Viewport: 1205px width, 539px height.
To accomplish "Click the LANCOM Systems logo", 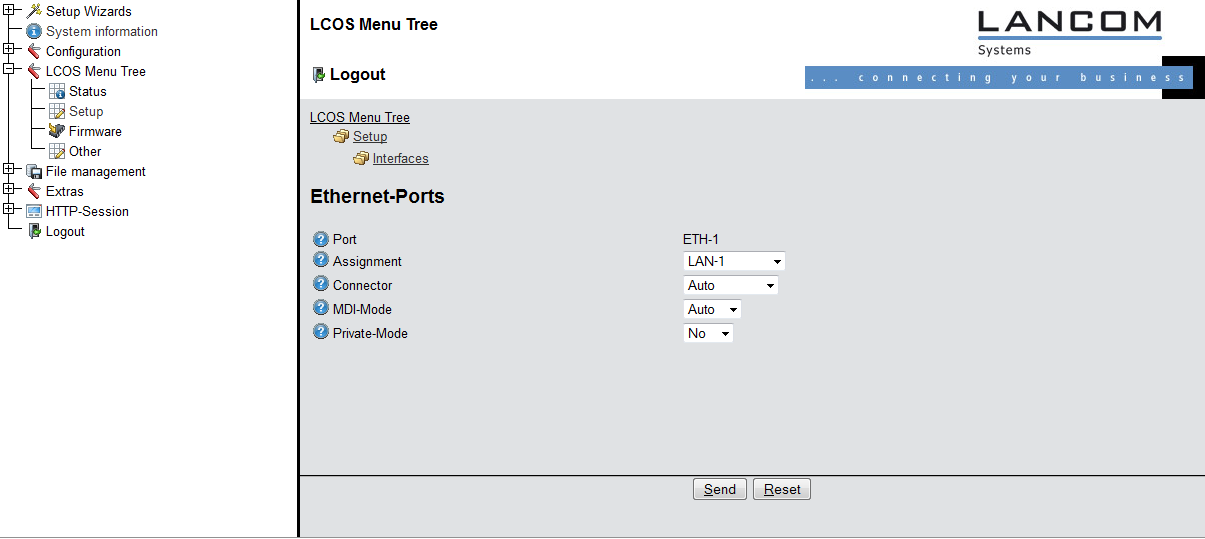I will click(x=1069, y=32).
